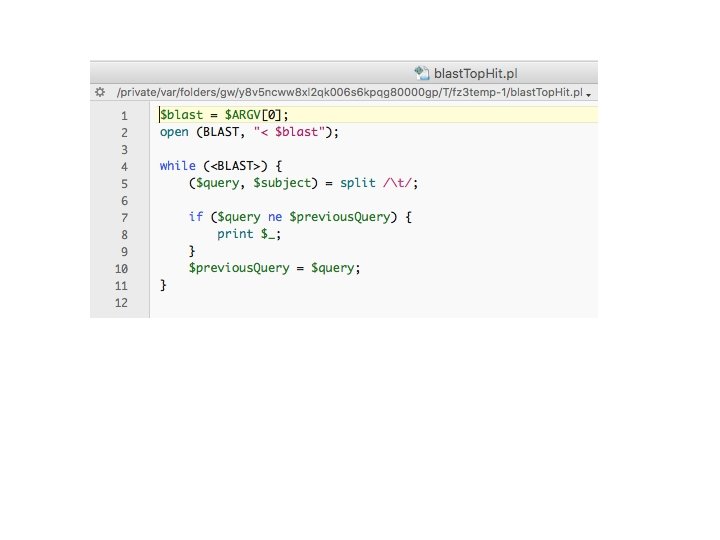Click the closing brace on line 9

[192, 251]
